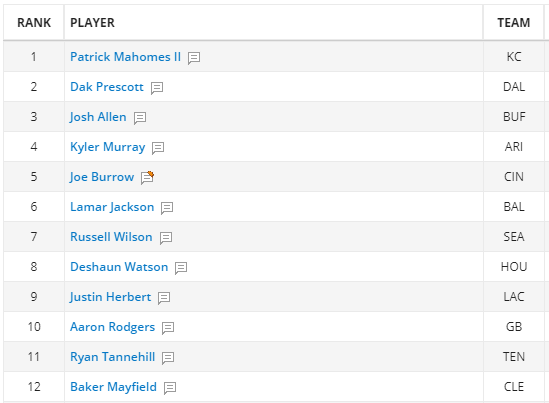Open note icon beside Baker Mayfield

coord(170,388)
